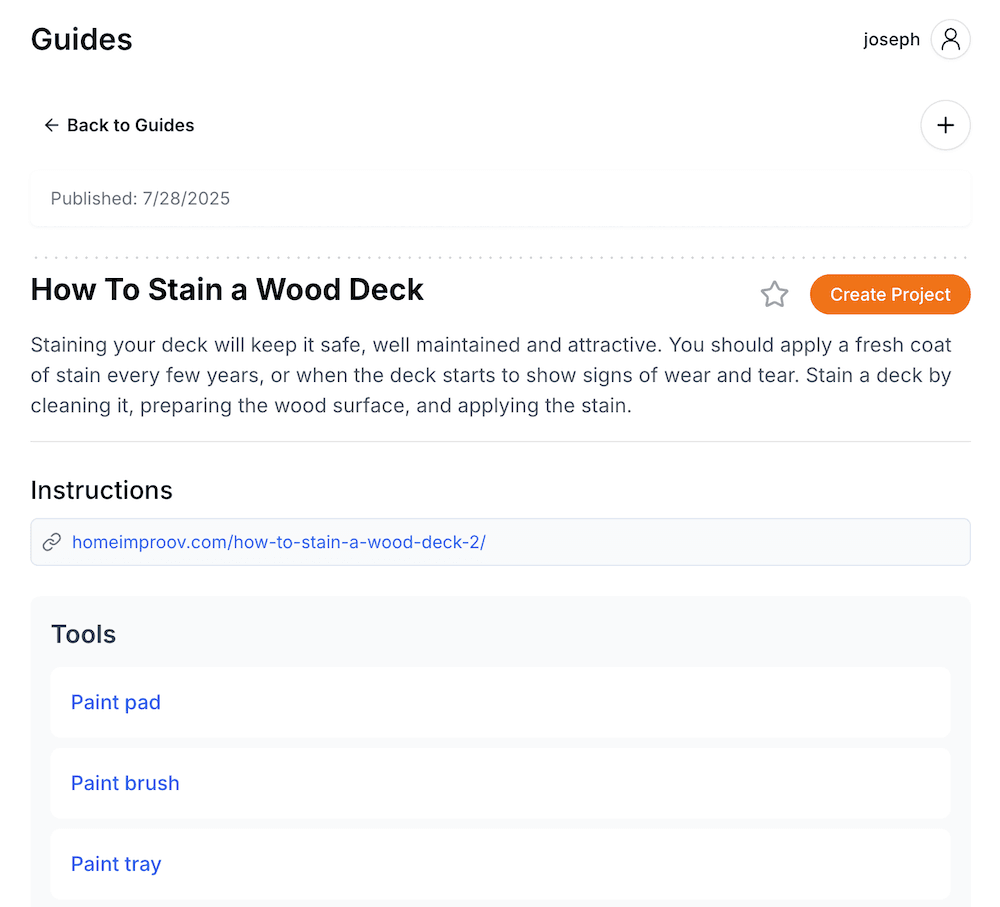Click the joseph username label
1000x907 pixels.
[891, 40]
